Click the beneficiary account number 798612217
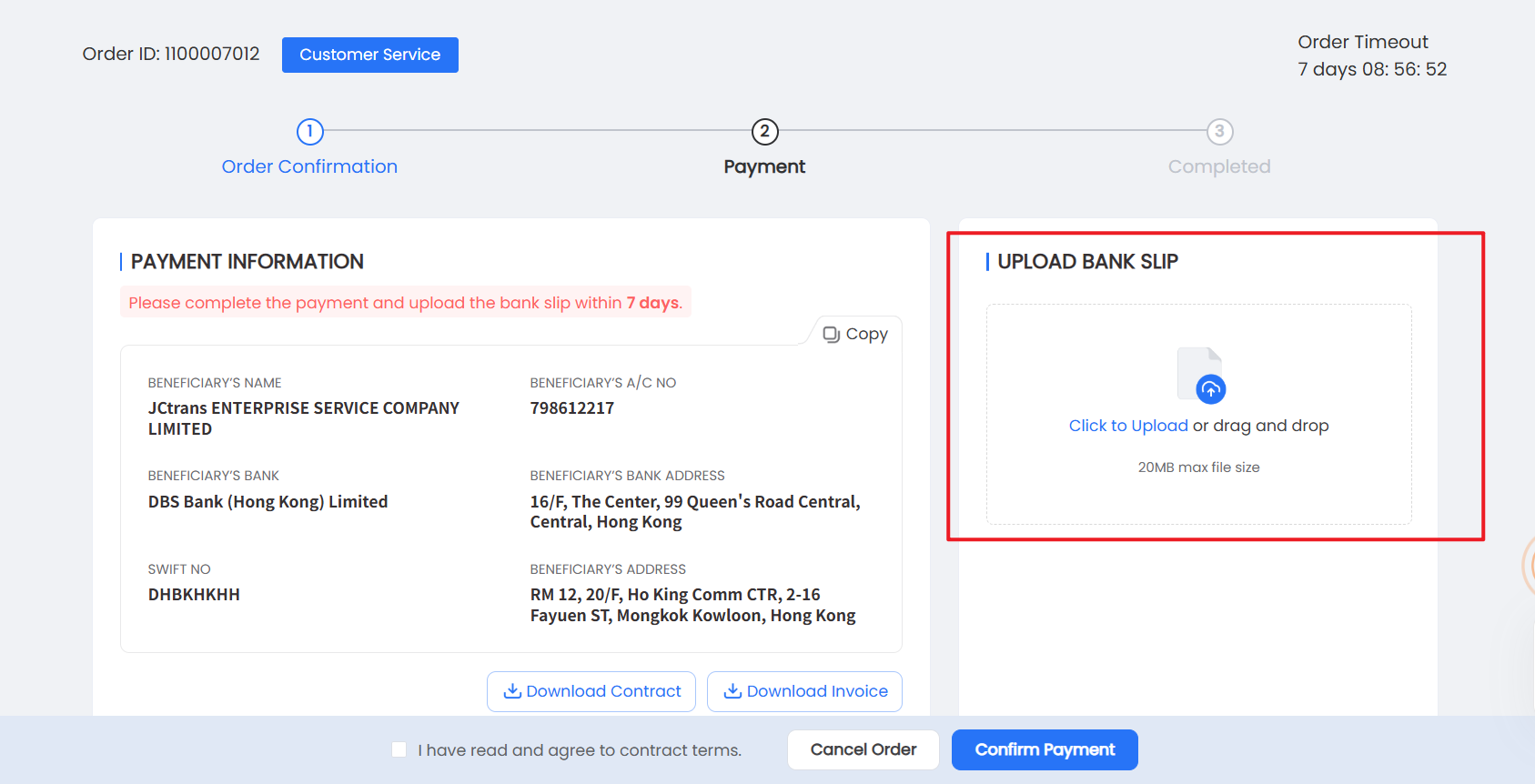1535x784 pixels. (x=571, y=408)
